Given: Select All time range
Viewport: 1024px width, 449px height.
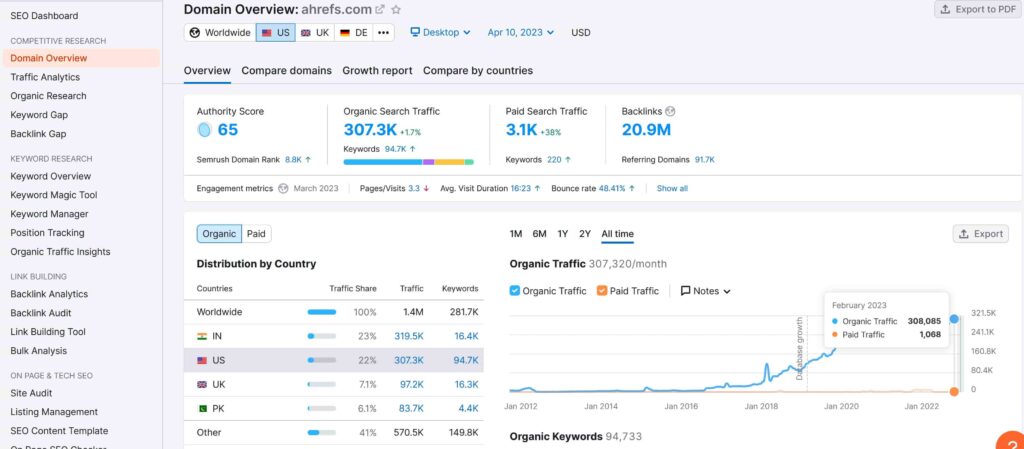Looking at the screenshot, I should tap(617, 234).
